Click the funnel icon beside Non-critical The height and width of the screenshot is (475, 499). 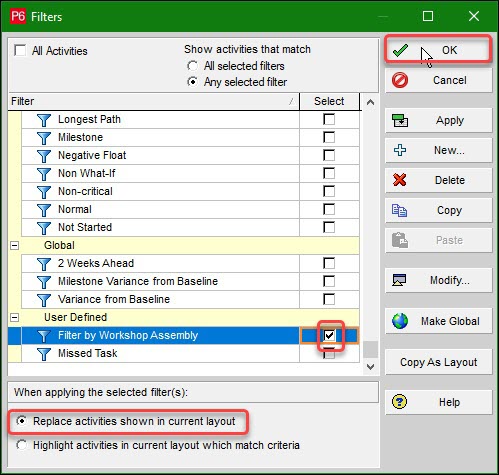click(x=44, y=192)
